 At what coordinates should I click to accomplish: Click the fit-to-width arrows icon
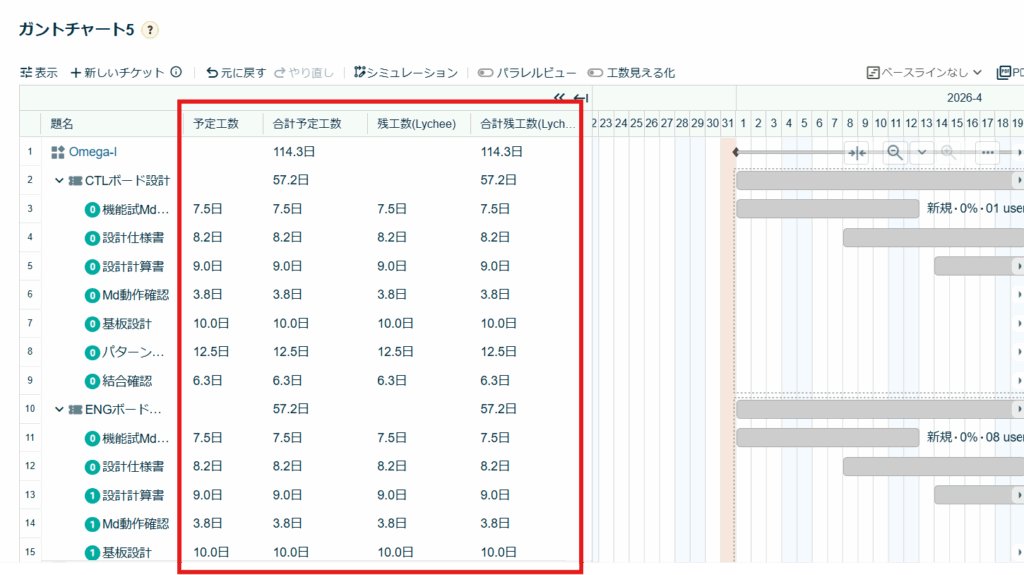[856, 152]
